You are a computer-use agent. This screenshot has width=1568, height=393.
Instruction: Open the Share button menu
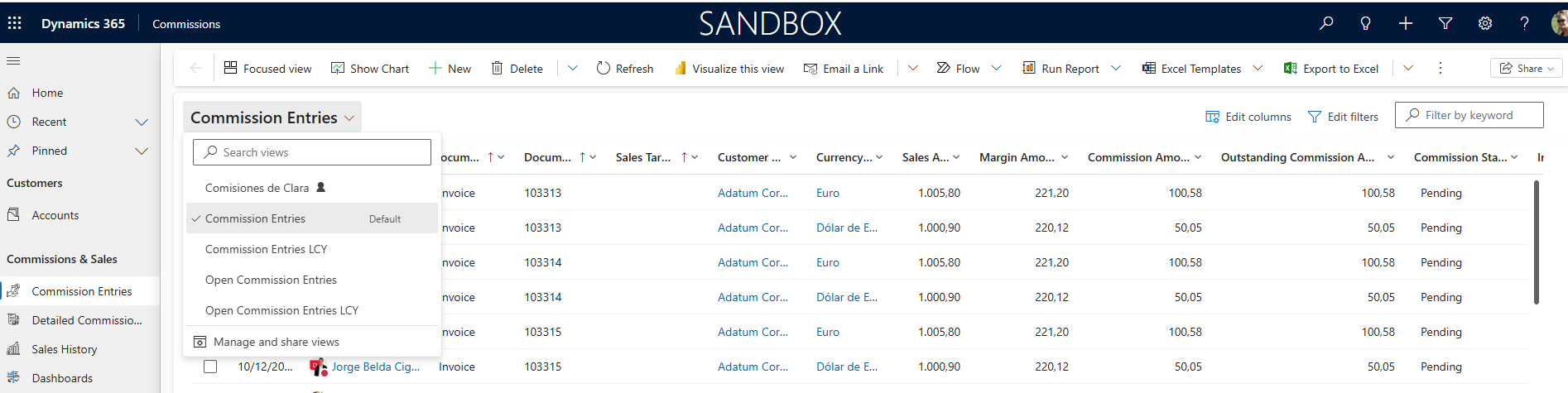[x=1527, y=68]
